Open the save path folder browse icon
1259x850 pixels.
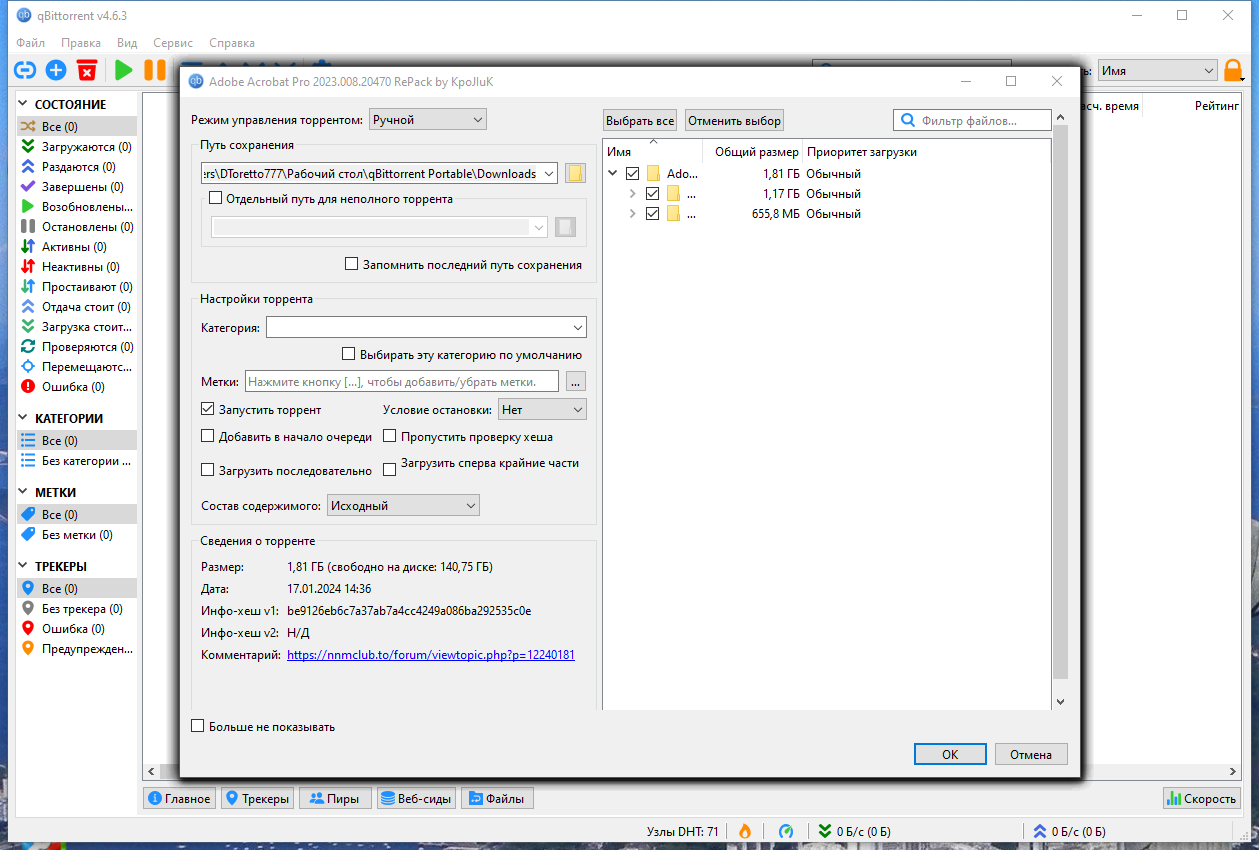575,172
